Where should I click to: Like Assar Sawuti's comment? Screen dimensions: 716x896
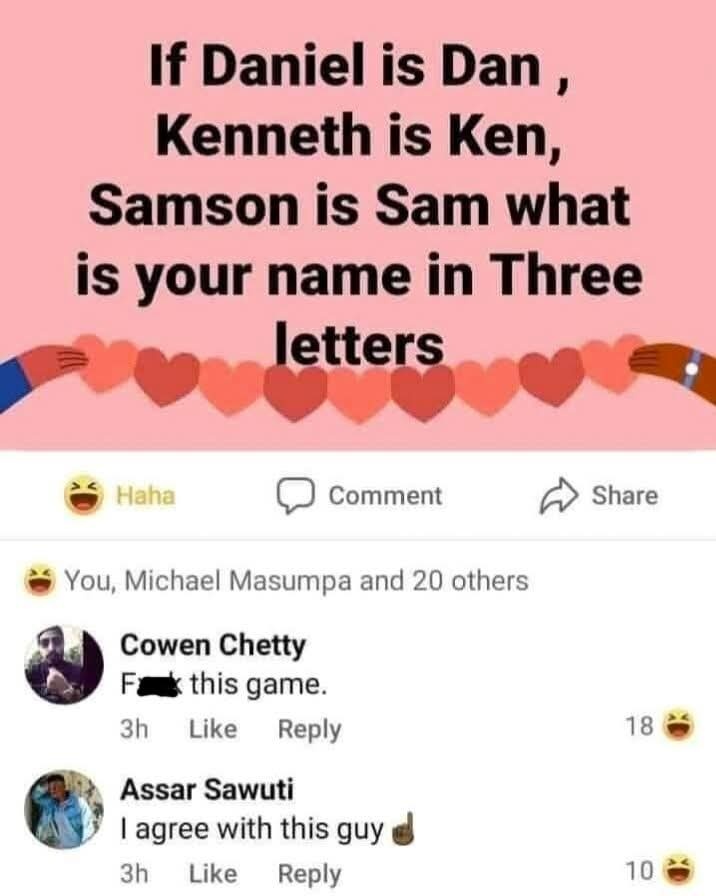(x=212, y=873)
